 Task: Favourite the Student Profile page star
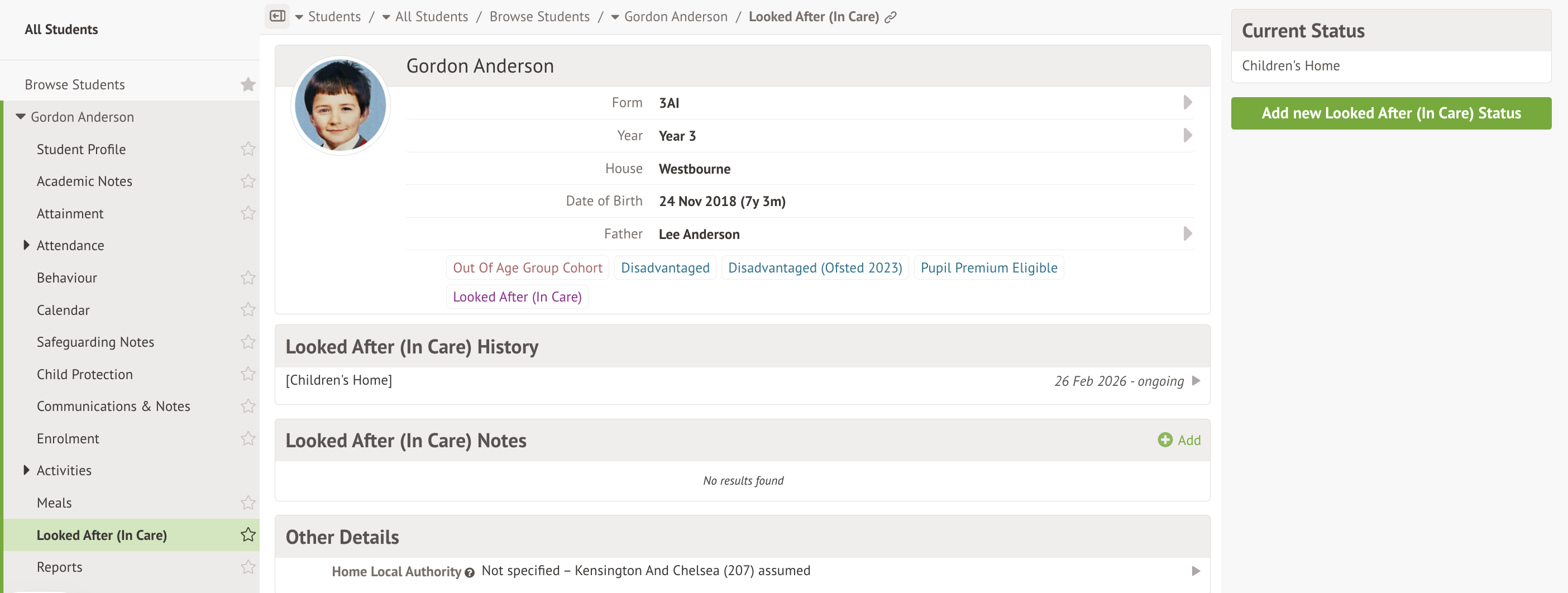[248, 149]
